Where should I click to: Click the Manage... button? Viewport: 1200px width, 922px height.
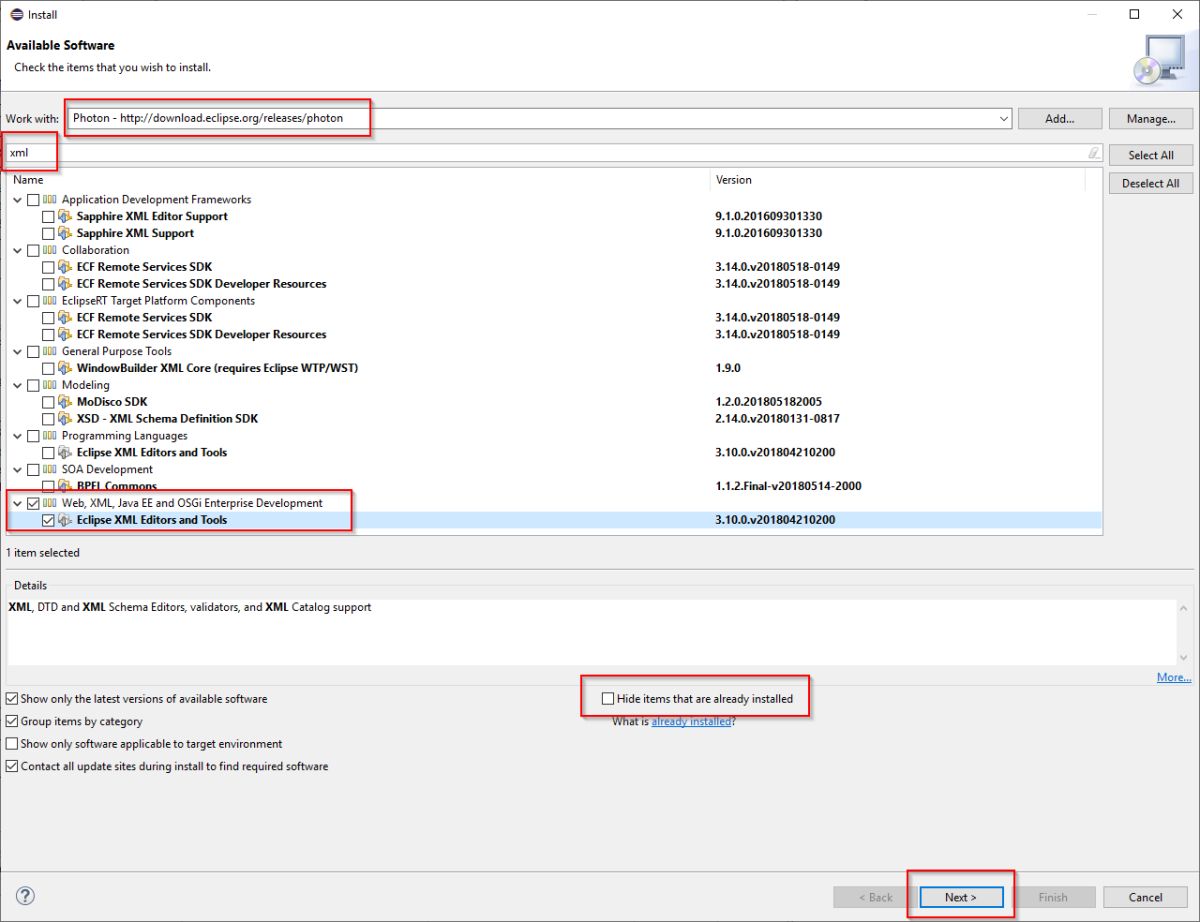pos(1150,119)
